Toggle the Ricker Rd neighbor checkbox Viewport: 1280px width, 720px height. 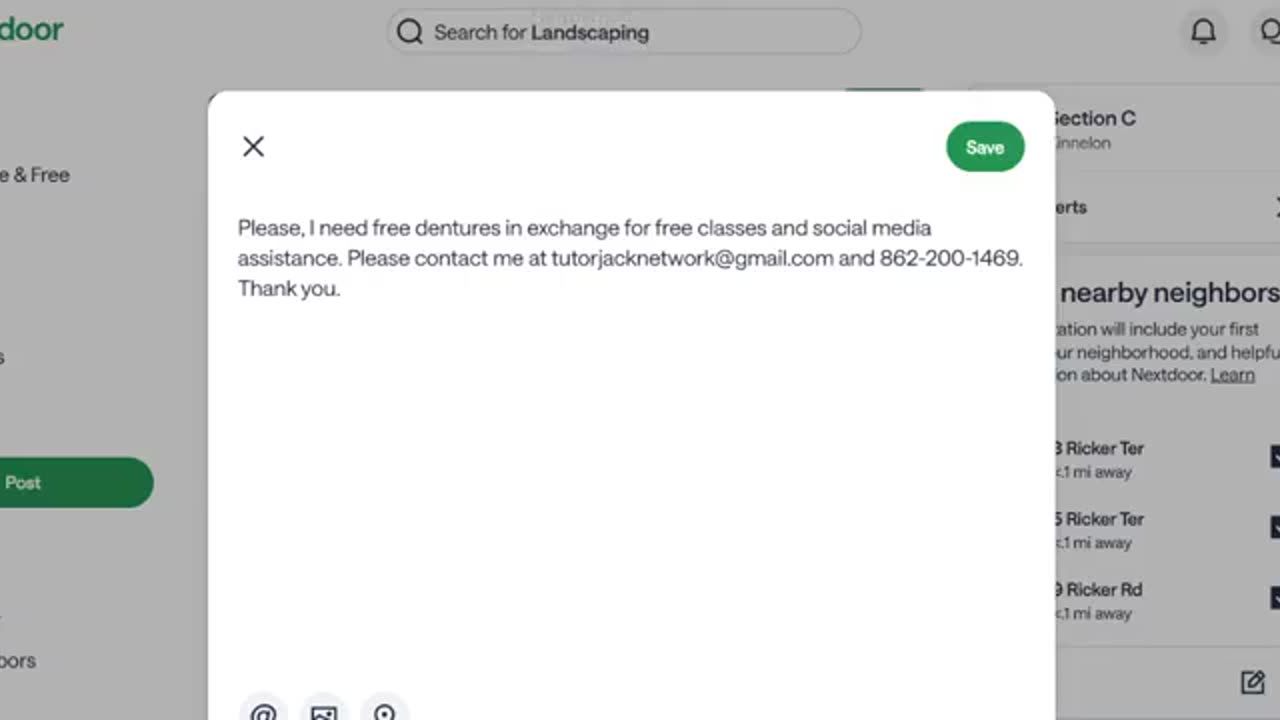pos(1274,598)
